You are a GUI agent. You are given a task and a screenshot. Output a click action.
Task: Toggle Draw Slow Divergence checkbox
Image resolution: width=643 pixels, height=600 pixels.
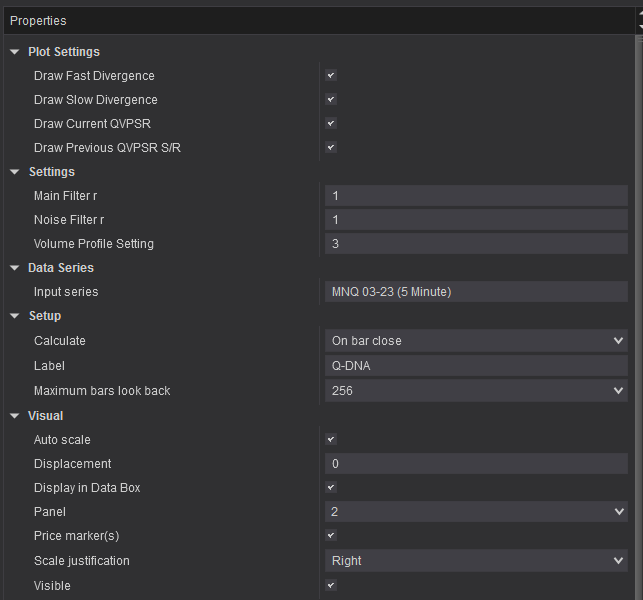click(x=331, y=99)
